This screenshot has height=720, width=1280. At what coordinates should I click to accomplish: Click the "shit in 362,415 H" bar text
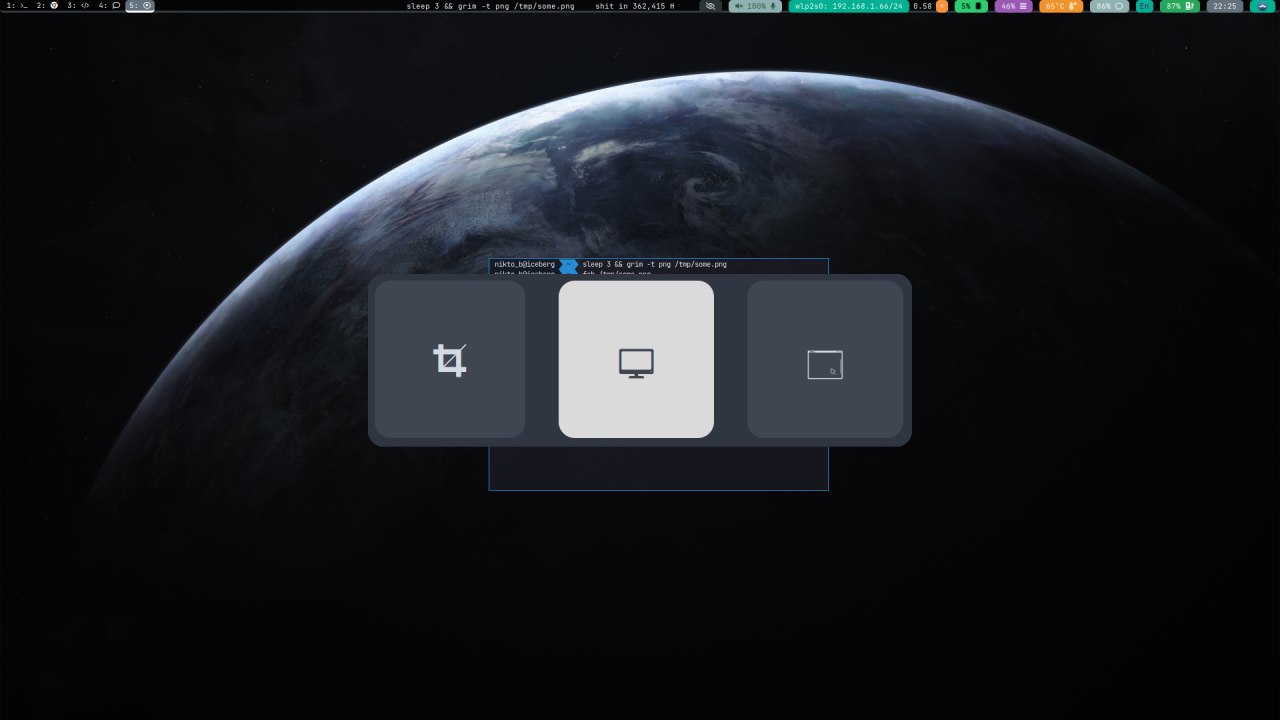pos(634,6)
